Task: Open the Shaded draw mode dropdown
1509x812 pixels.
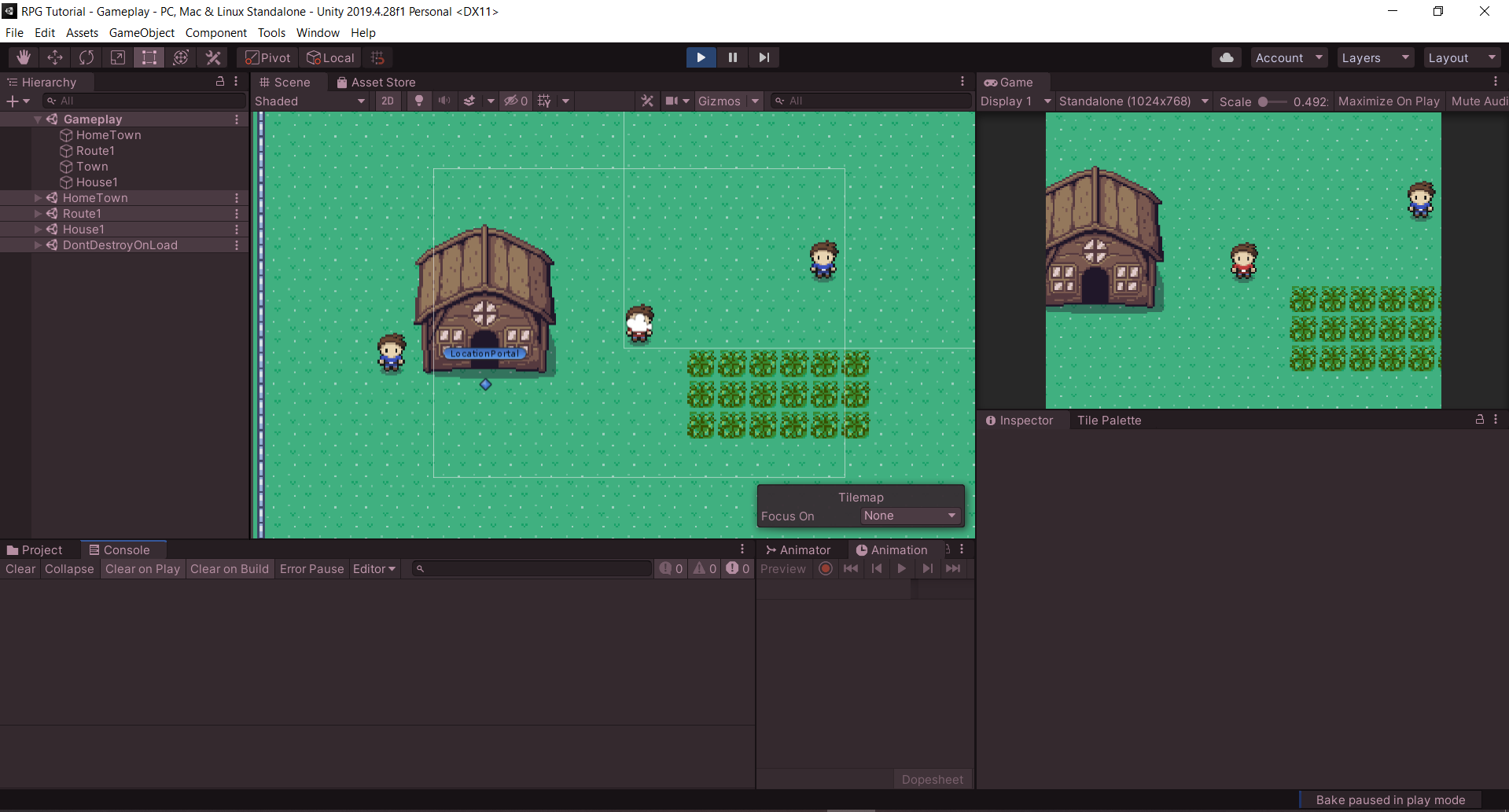Action: coord(311,101)
